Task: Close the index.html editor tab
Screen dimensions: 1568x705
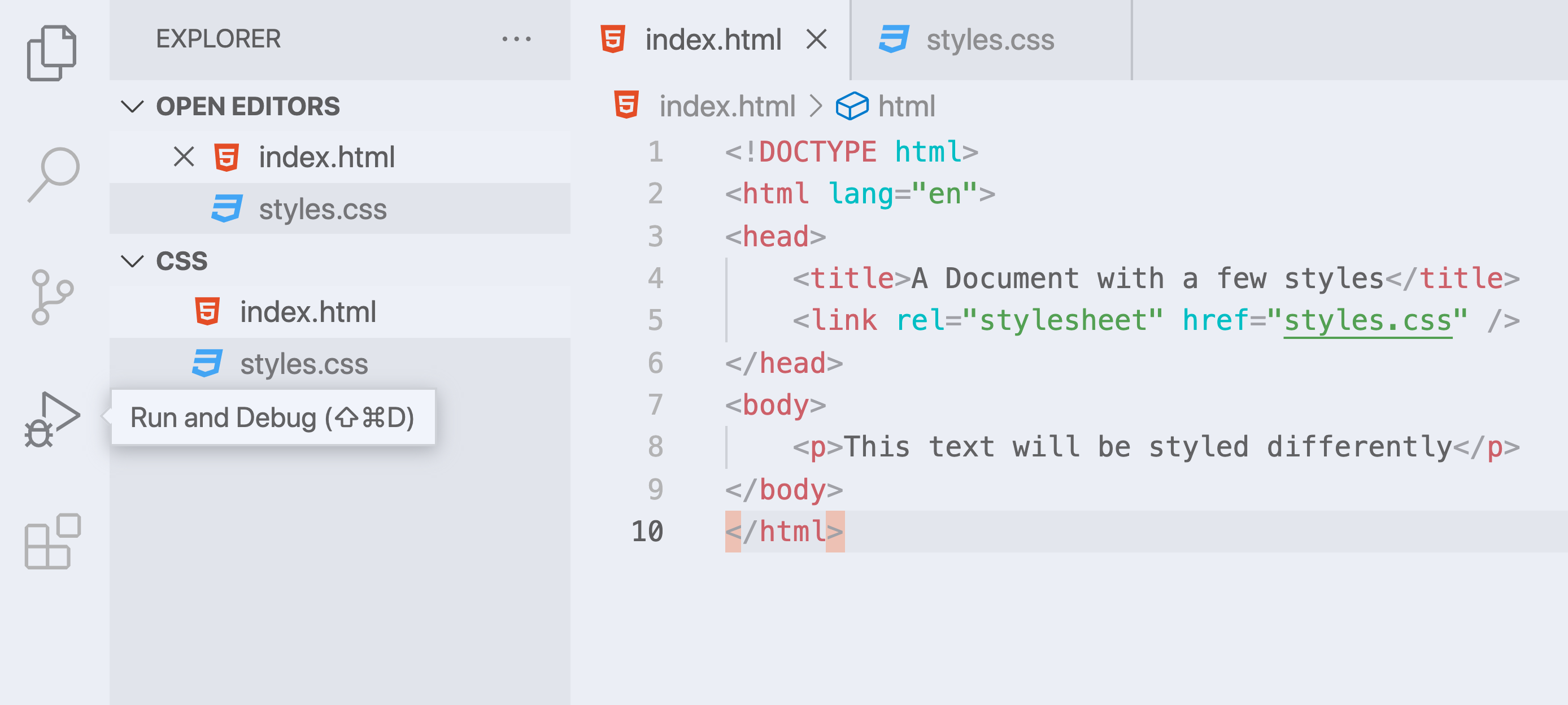Action: (816, 40)
